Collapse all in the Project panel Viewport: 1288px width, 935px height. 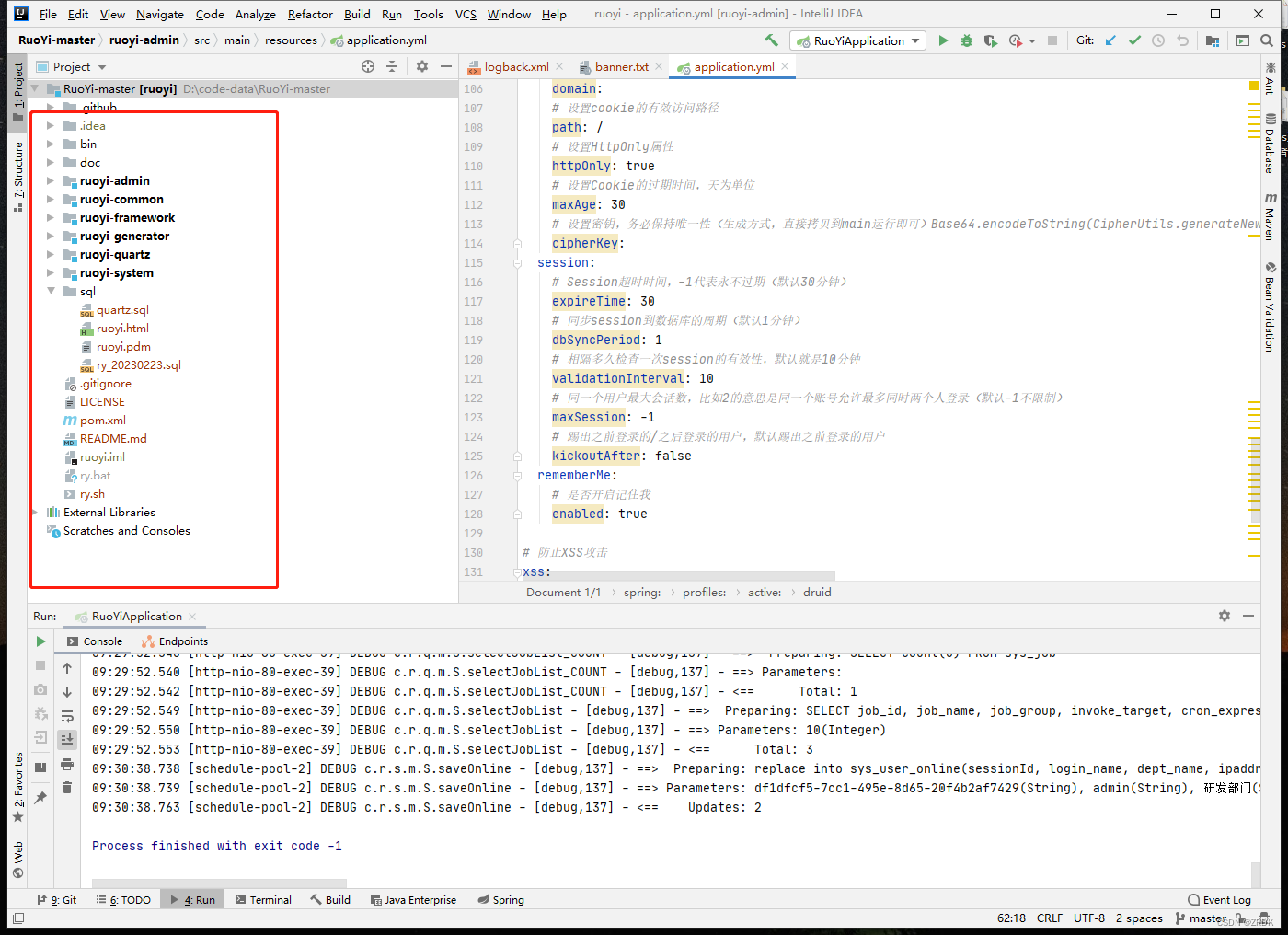392,66
